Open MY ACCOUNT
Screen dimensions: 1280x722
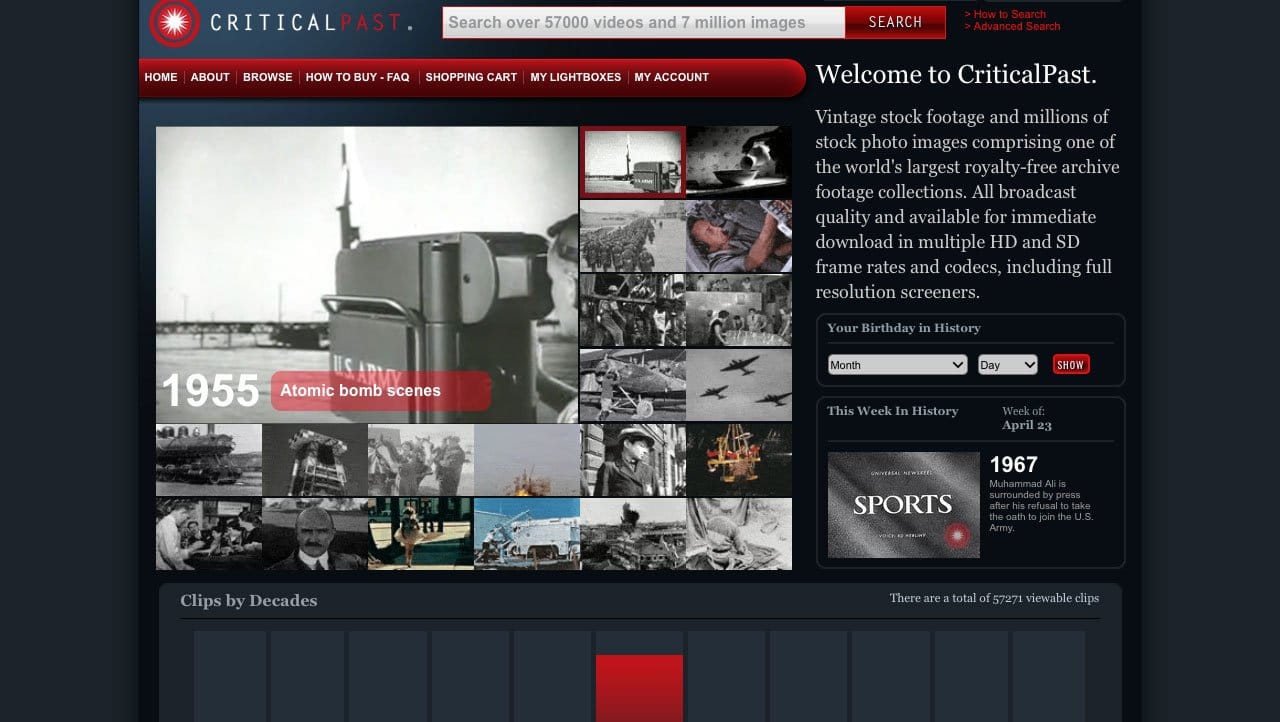671,77
